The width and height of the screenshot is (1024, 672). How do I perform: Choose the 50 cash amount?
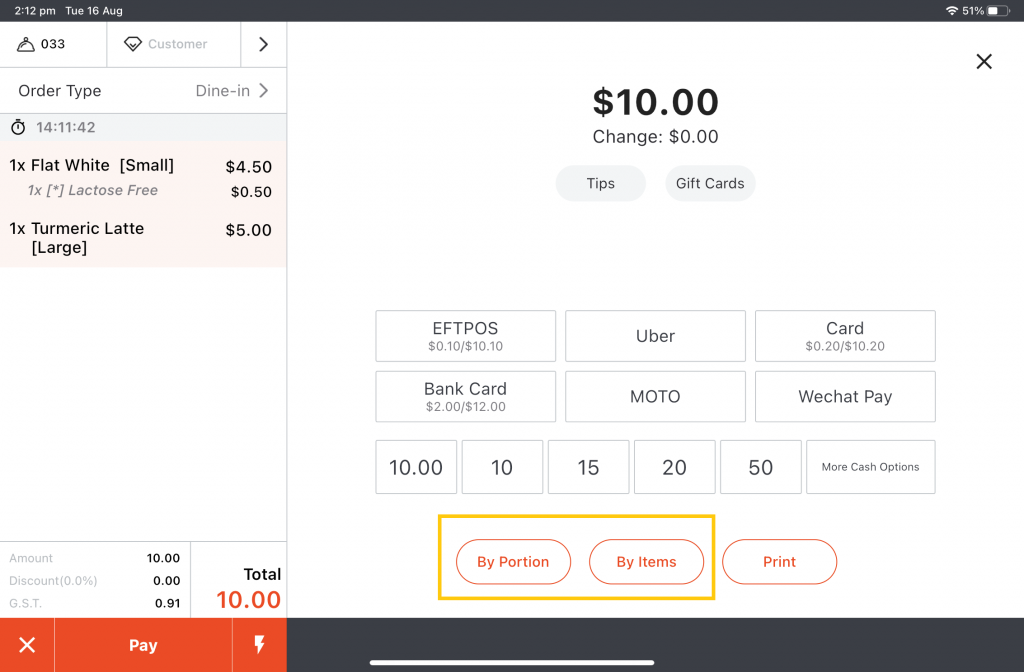(761, 467)
